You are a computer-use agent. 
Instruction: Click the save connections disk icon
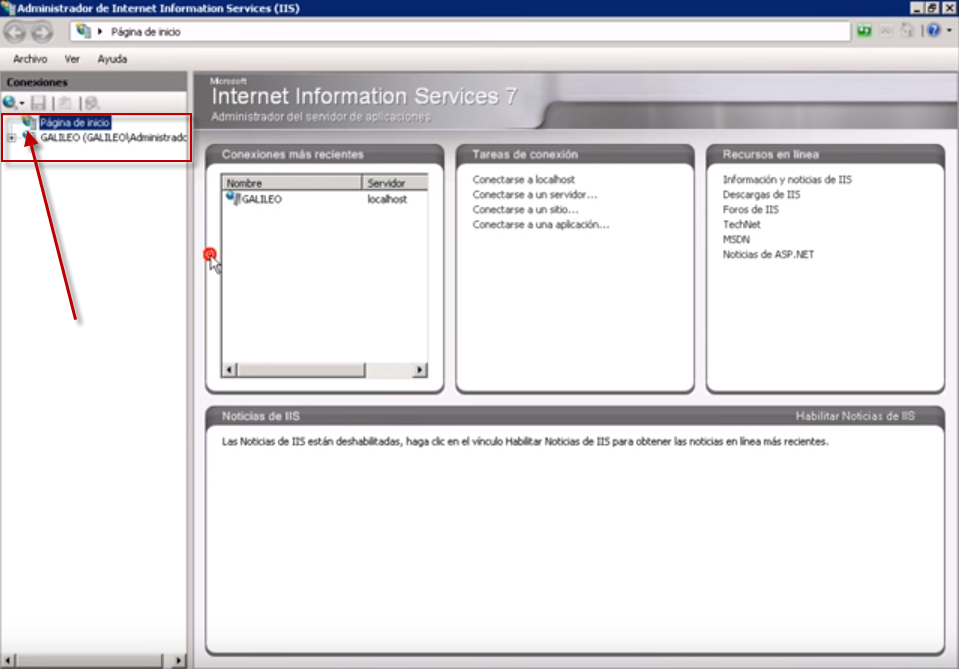[39, 103]
